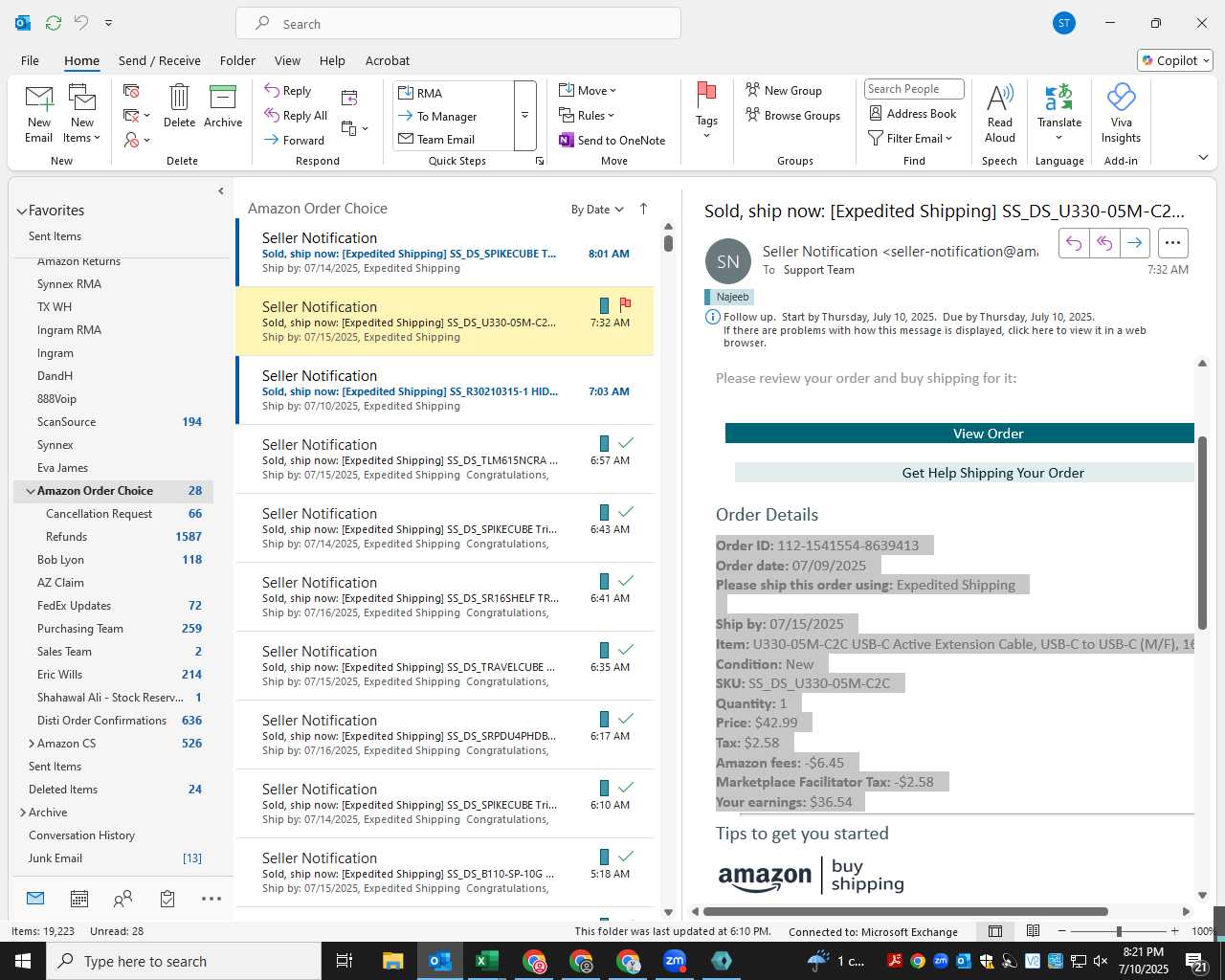Screen dimensions: 1225x980
Task: Open the Rules dropdown
Action: click(587, 115)
